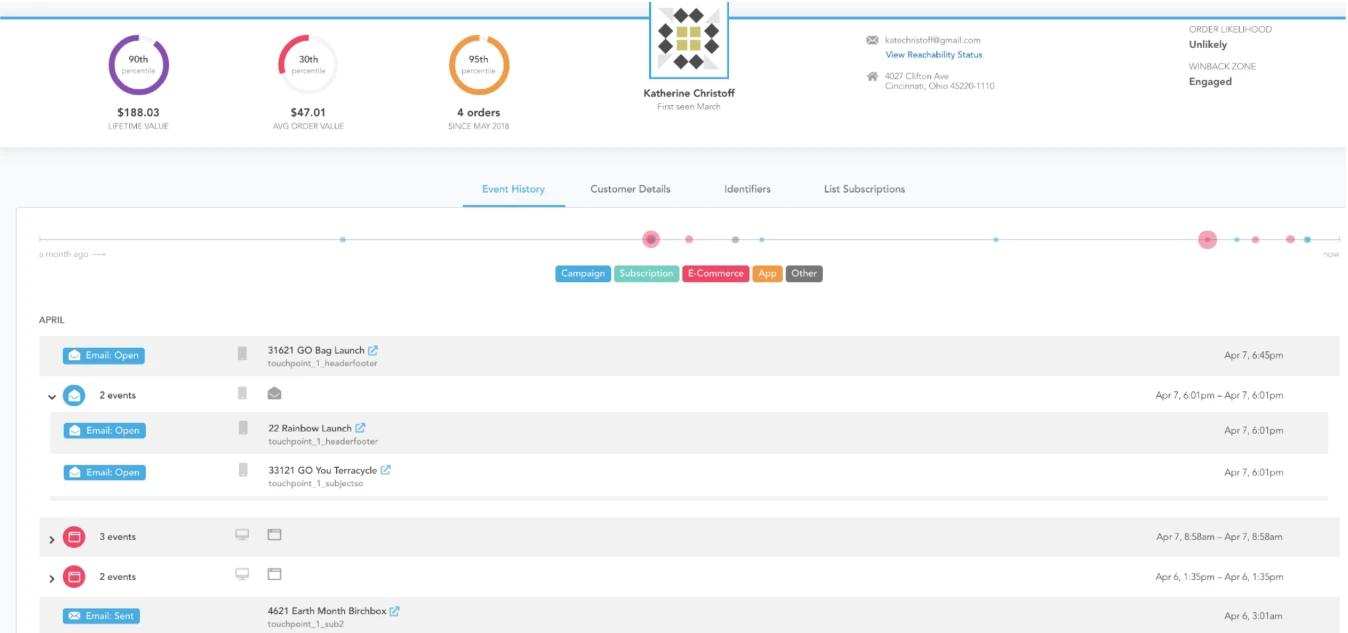Open external link icon beside 22 Rainbow Launch
This screenshot has height=633, width=1348.
click(360, 428)
